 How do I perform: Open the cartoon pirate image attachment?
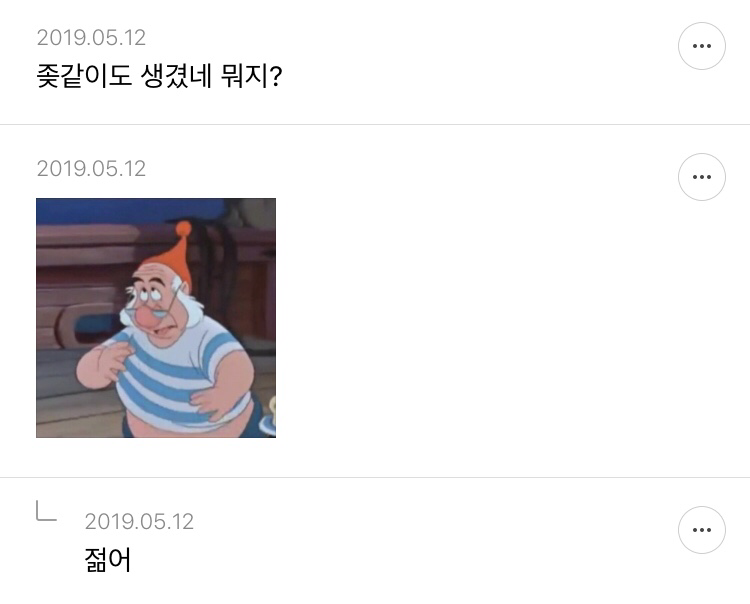pos(156,318)
